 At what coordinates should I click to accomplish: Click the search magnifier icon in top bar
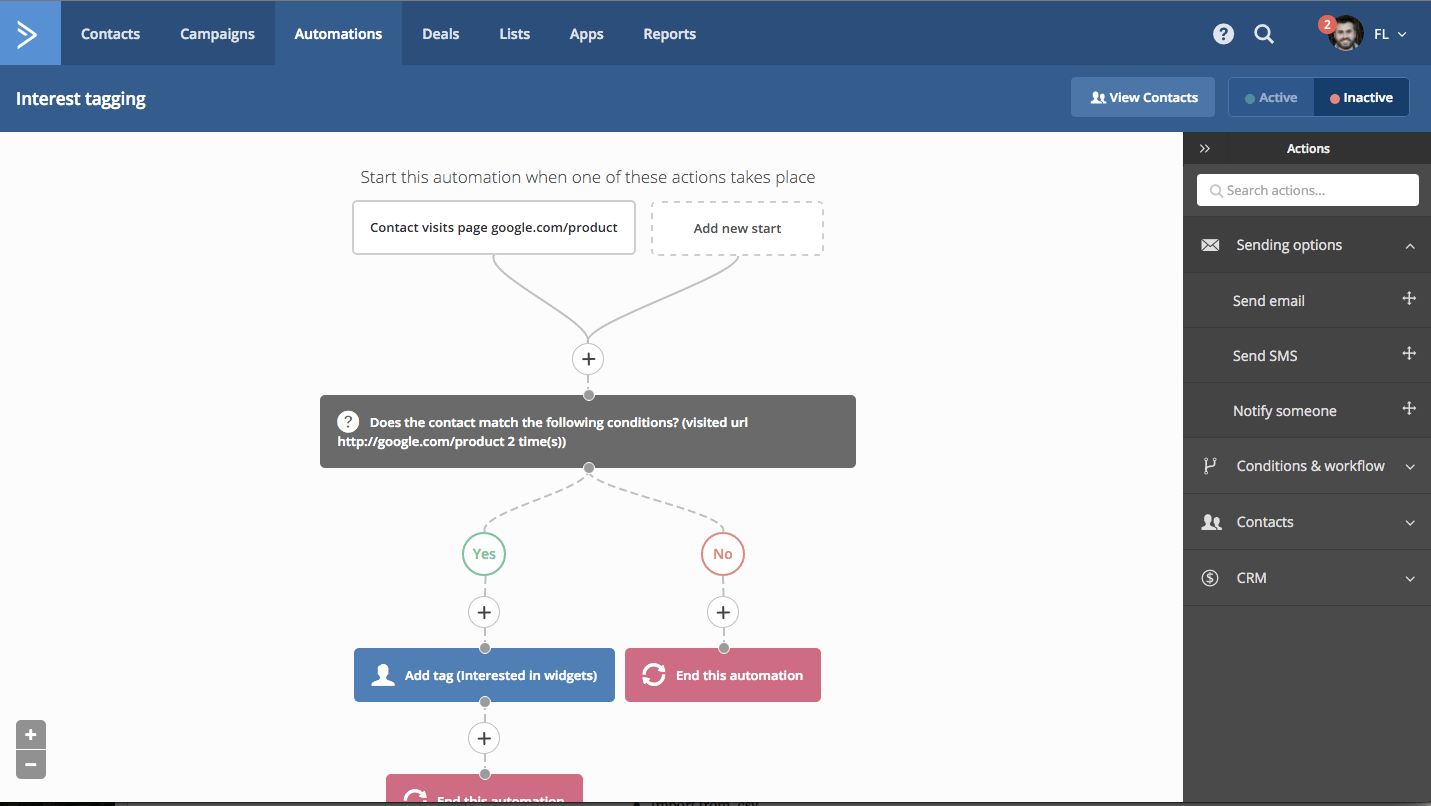1264,33
